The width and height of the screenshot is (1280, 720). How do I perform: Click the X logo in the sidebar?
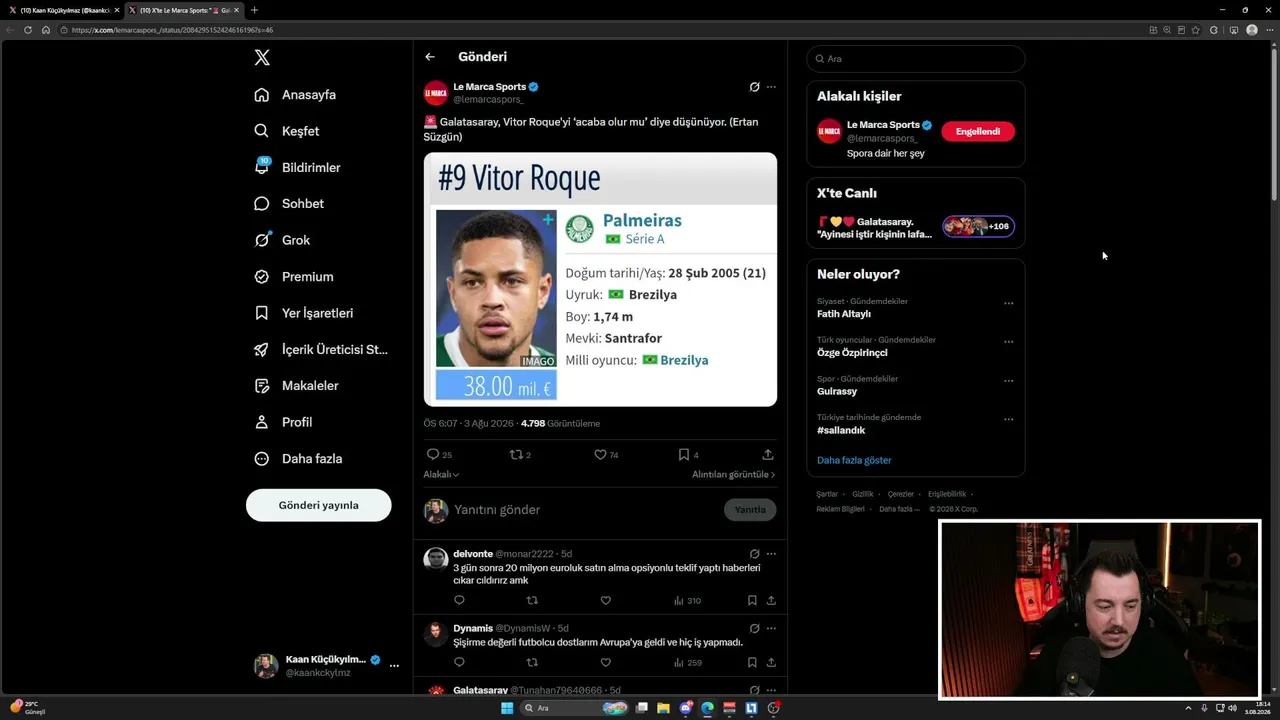click(262, 58)
